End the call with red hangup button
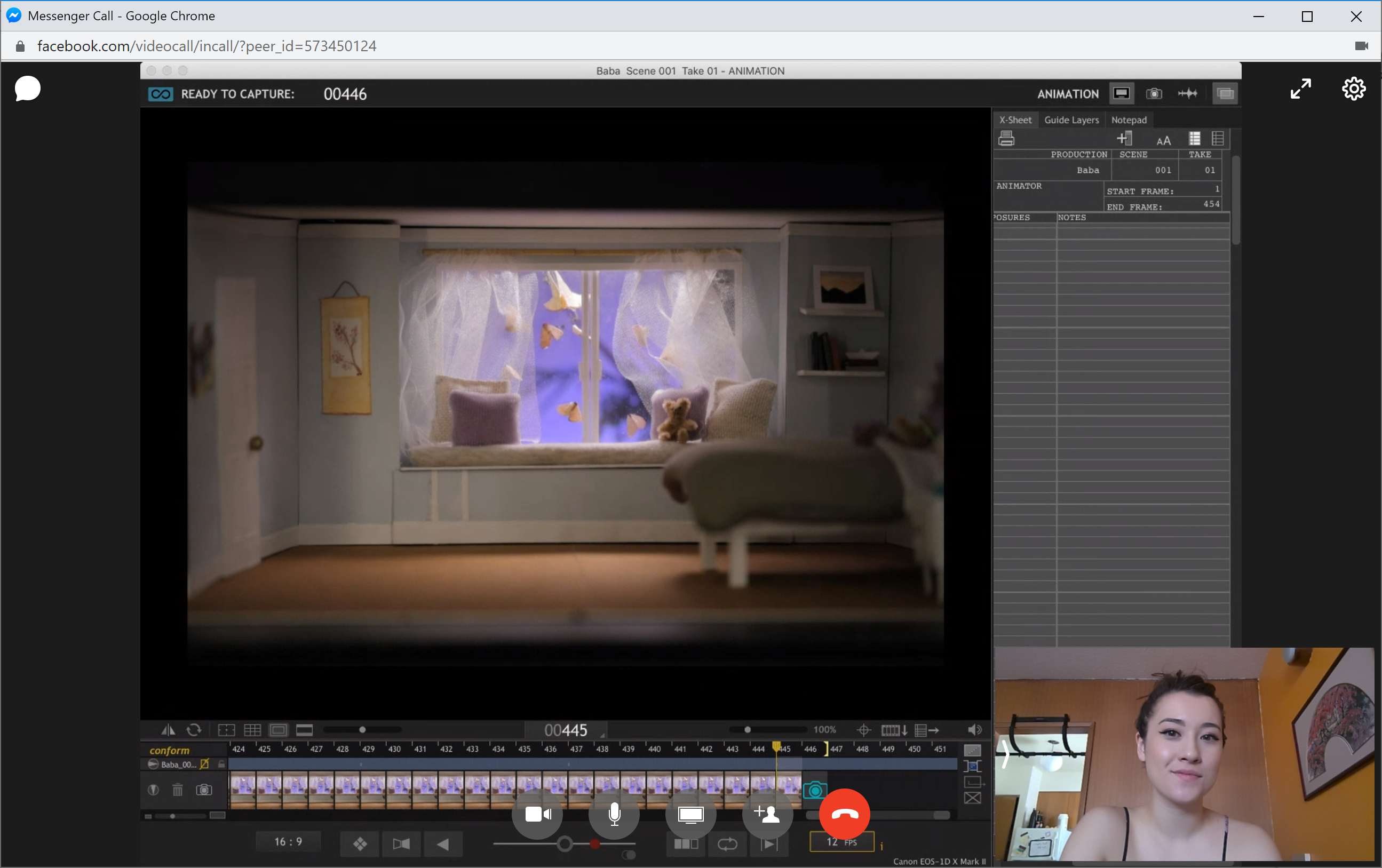 [x=844, y=814]
